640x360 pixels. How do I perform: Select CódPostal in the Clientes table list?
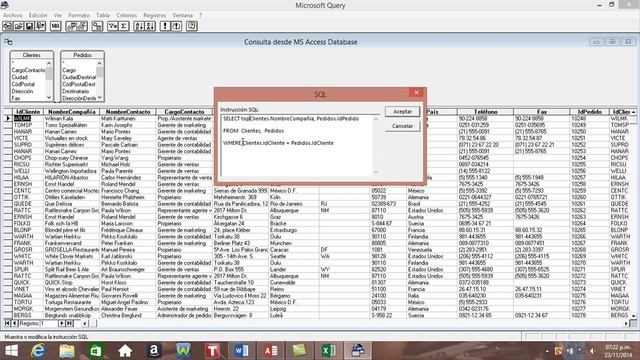23,84
